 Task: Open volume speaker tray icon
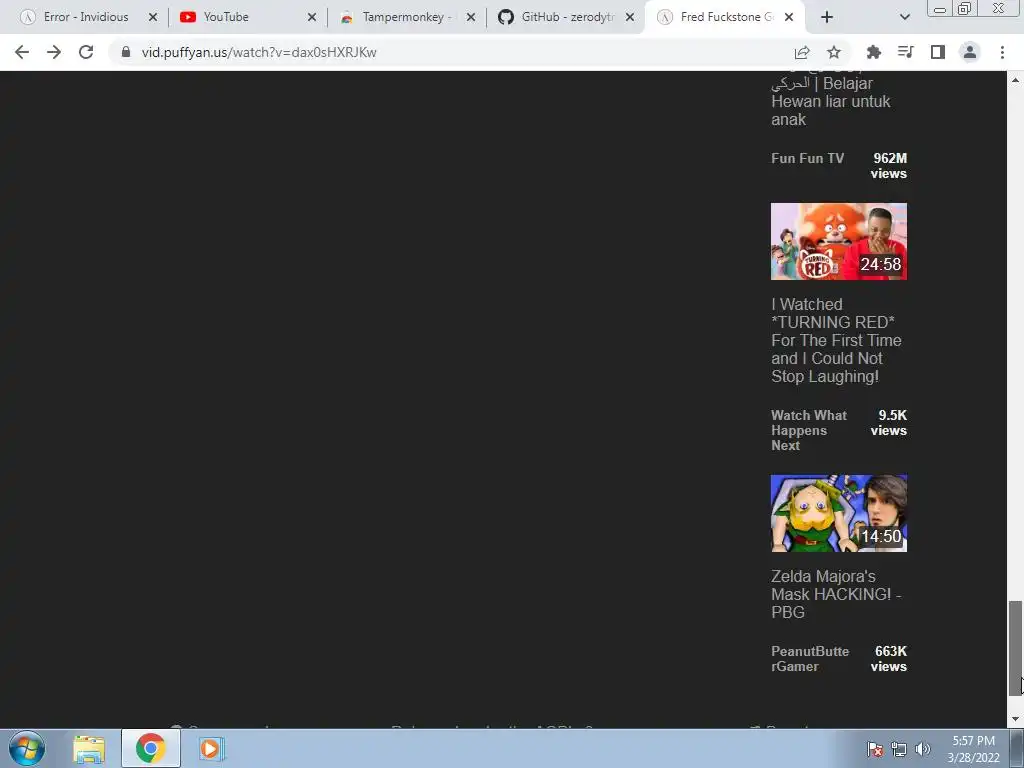pyautogui.click(x=923, y=749)
